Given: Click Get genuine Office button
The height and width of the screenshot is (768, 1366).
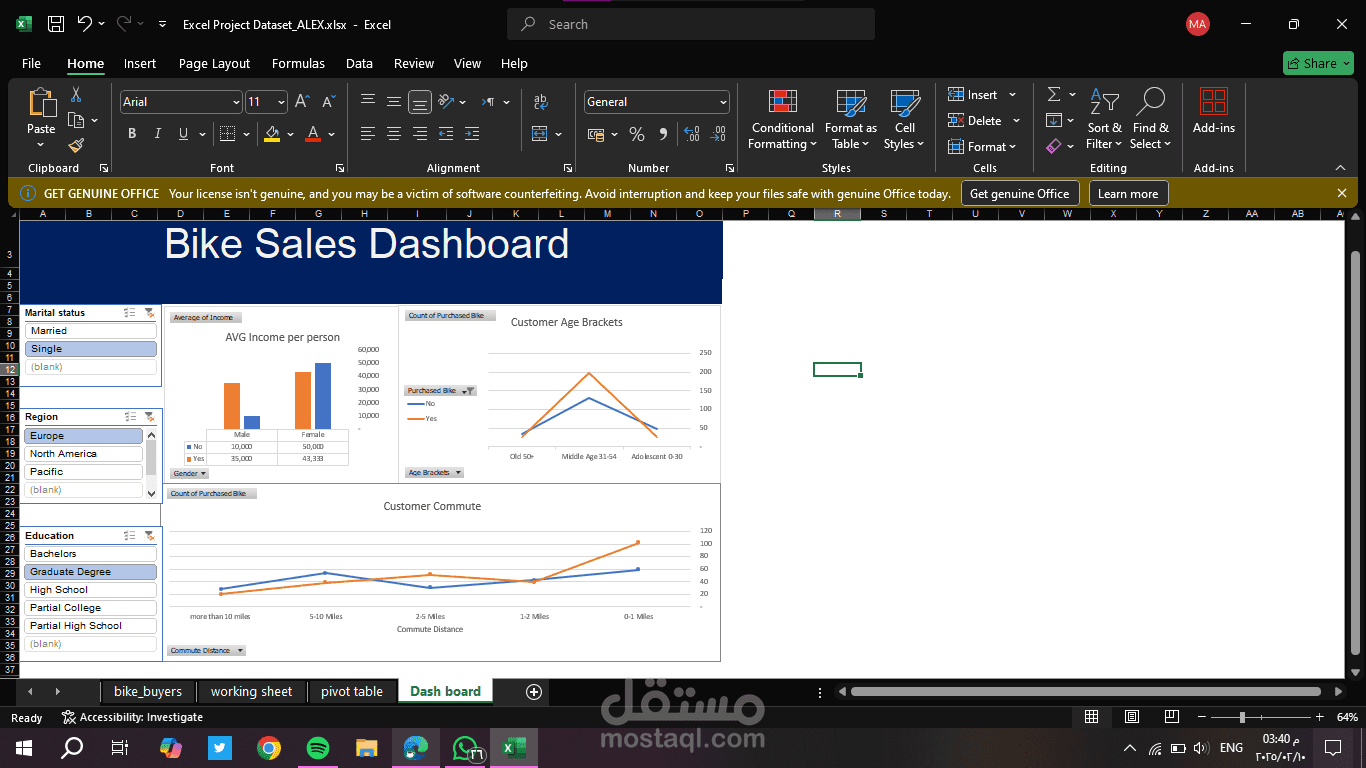Looking at the screenshot, I should [x=1020, y=194].
